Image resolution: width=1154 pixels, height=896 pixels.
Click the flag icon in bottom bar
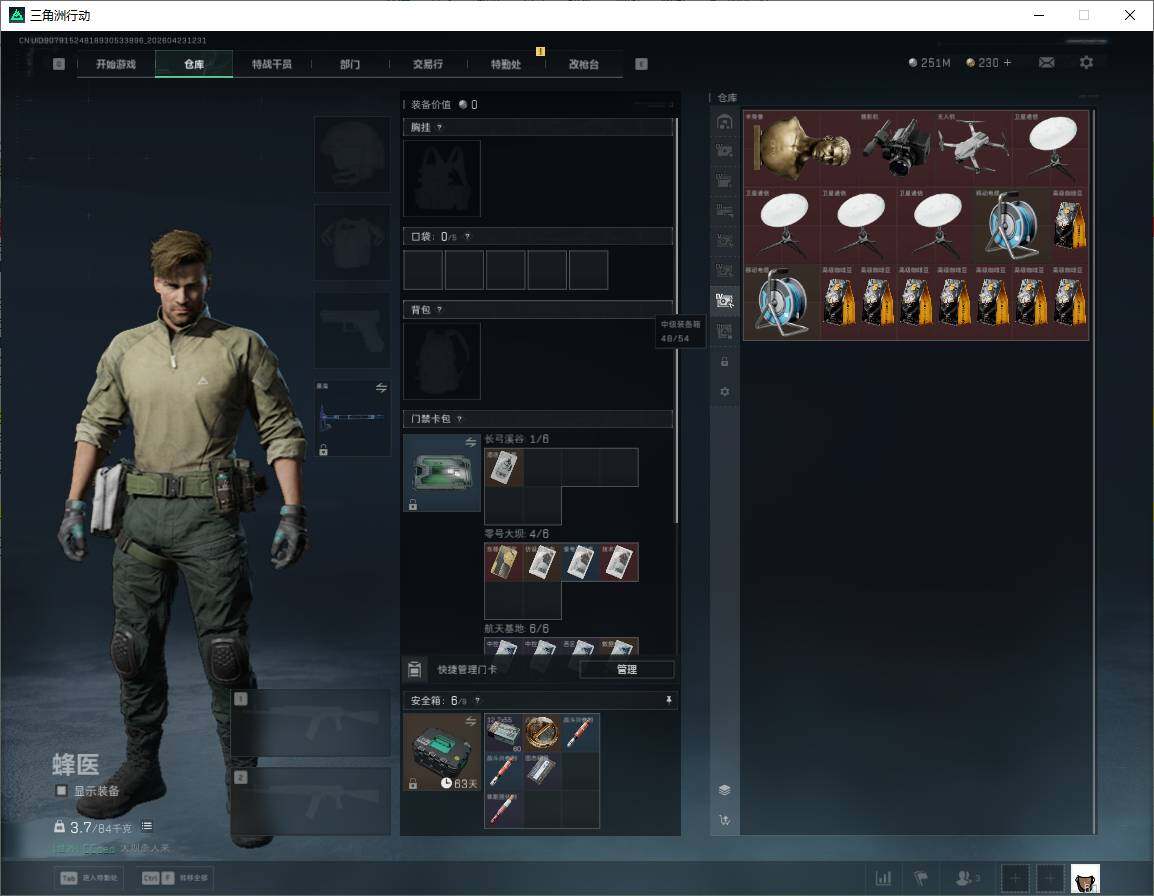pyautogui.click(x=921, y=878)
